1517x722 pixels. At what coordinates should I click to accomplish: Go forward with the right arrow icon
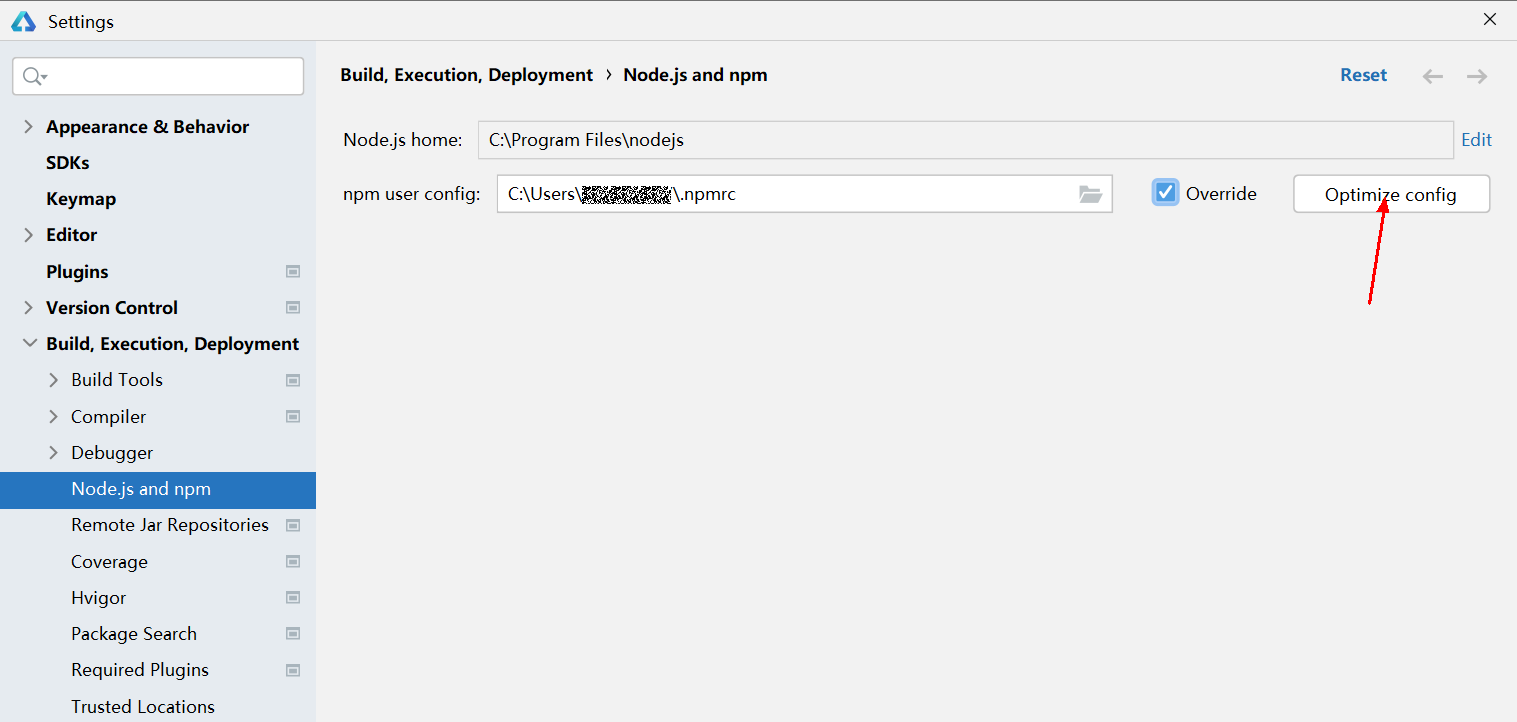(1477, 76)
